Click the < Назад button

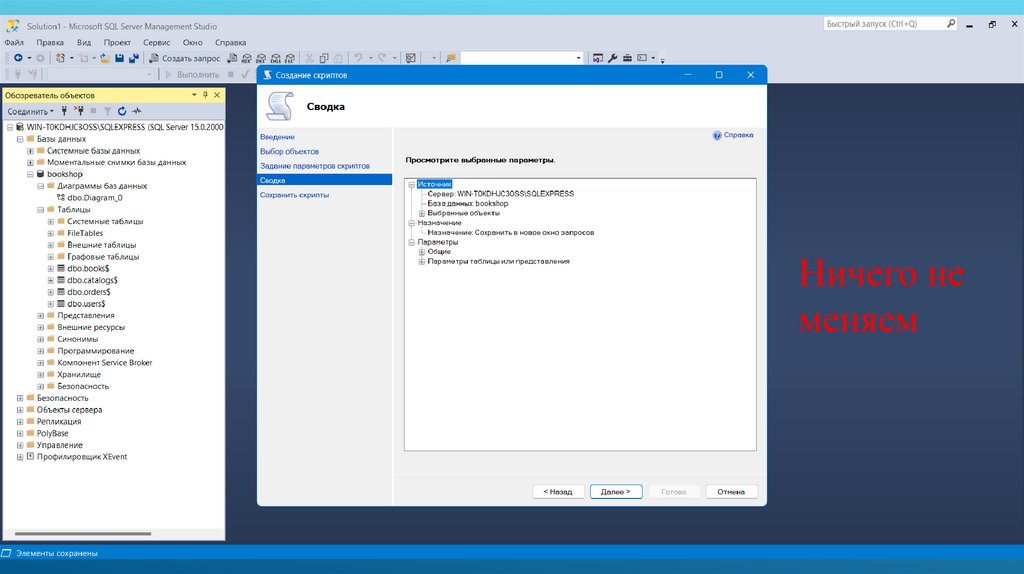click(558, 492)
